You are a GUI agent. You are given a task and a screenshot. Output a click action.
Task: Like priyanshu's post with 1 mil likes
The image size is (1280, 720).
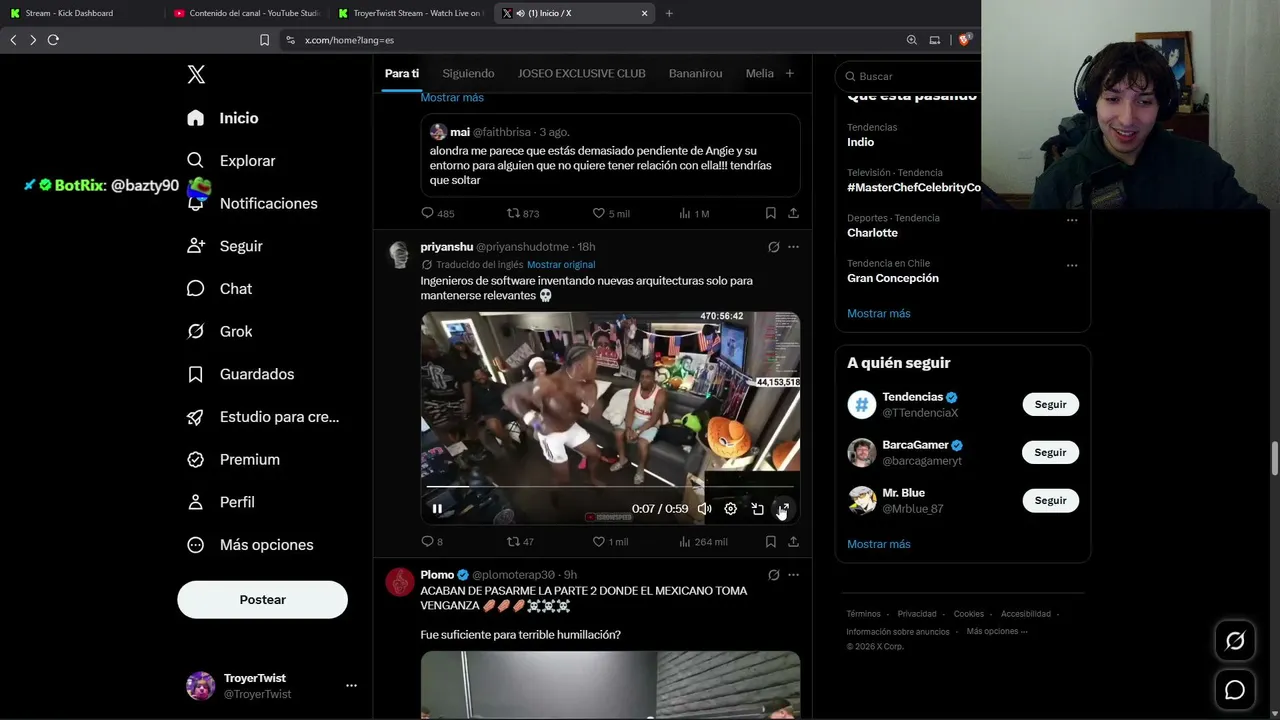tap(610, 542)
